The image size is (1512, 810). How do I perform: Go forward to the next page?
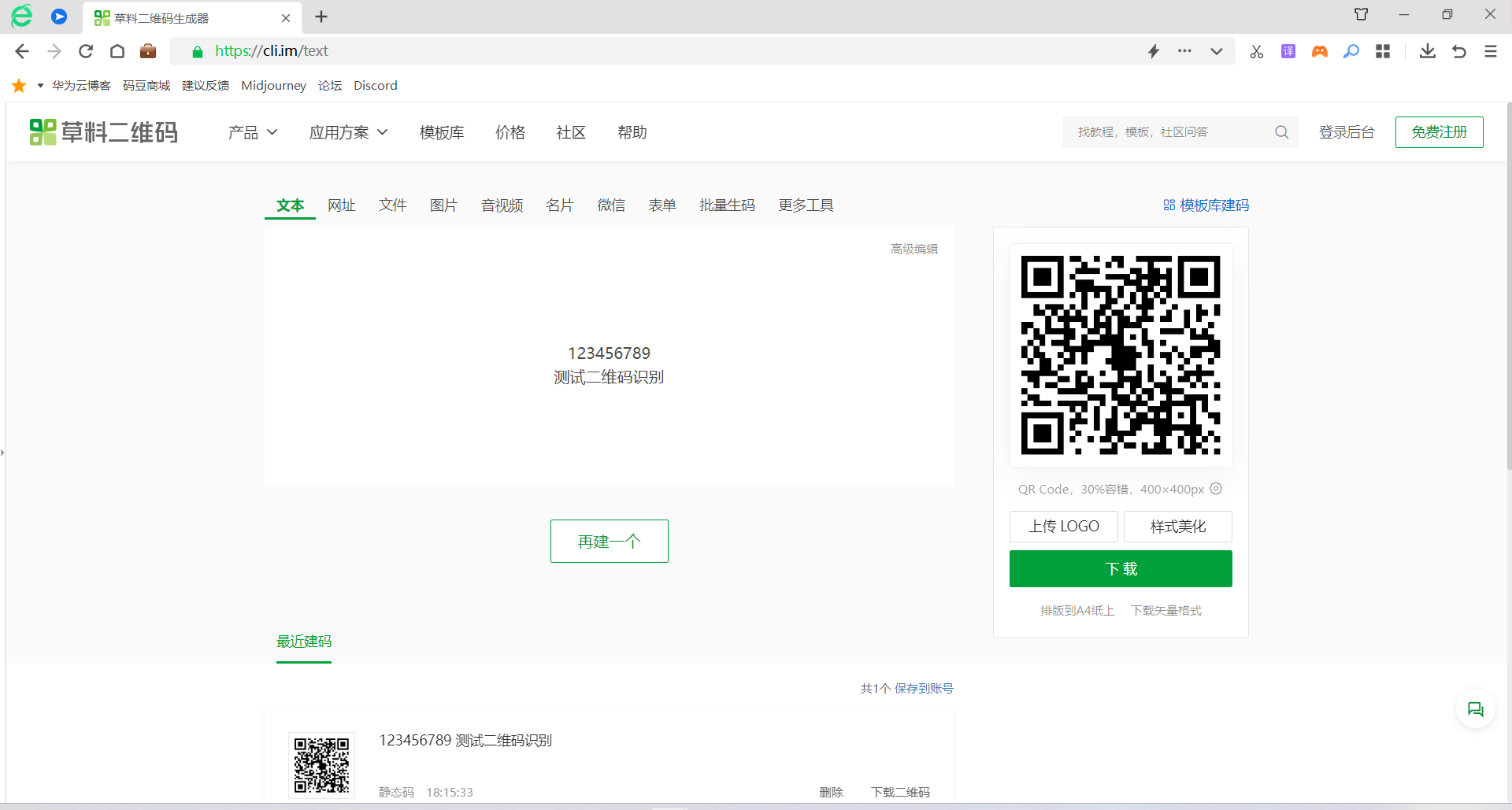(x=54, y=51)
